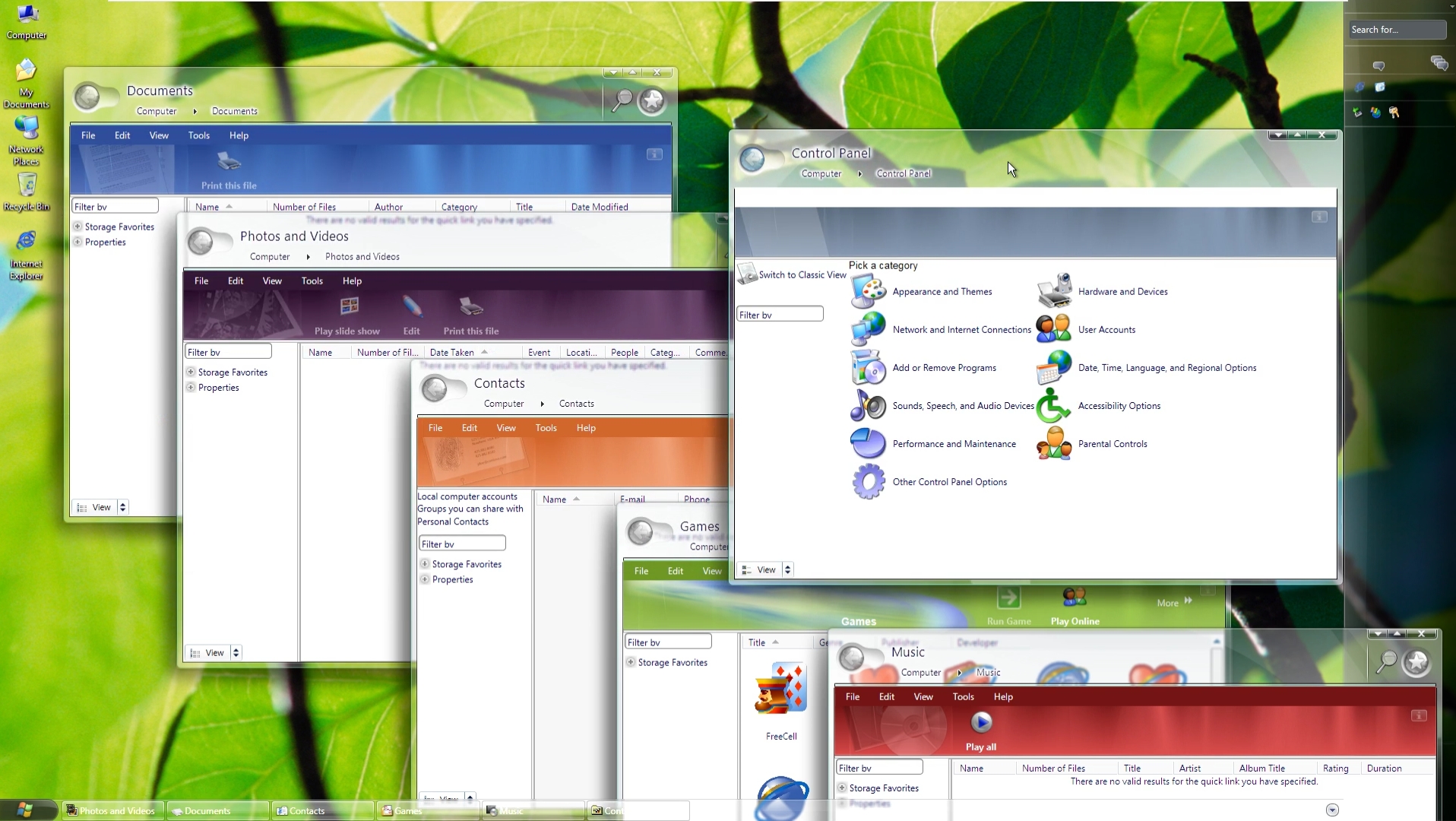Click Filter by field in Control Panel
Image resolution: width=1456 pixels, height=821 pixels.
(780, 314)
